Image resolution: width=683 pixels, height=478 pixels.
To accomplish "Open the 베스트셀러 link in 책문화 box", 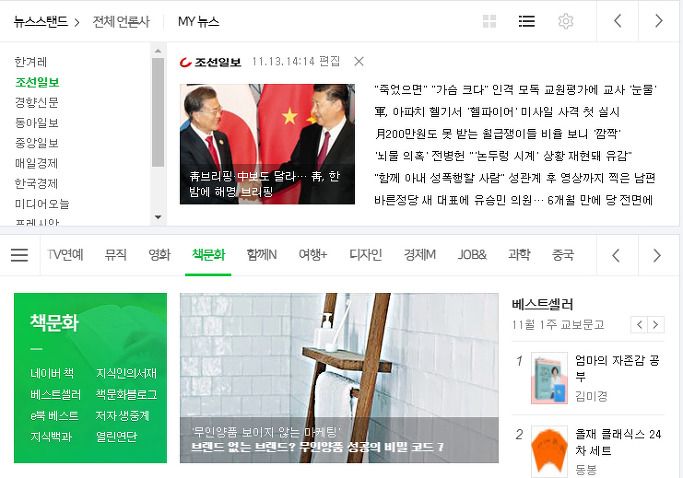I will 55,394.
